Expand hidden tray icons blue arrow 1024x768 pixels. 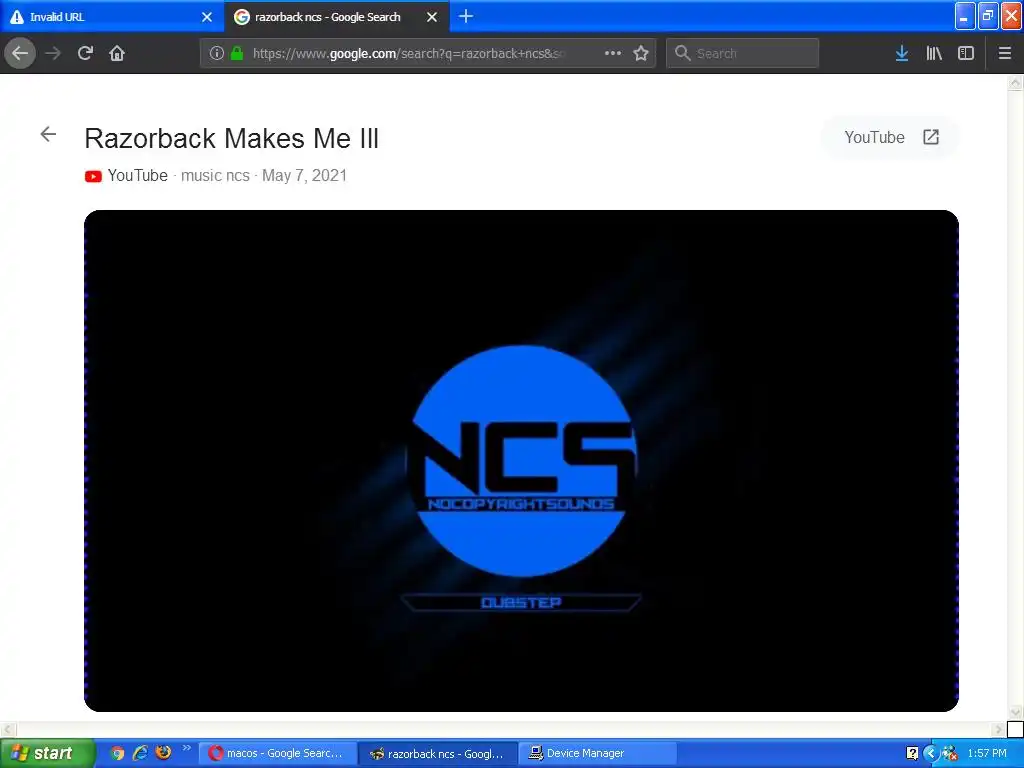click(x=931, y=753)
